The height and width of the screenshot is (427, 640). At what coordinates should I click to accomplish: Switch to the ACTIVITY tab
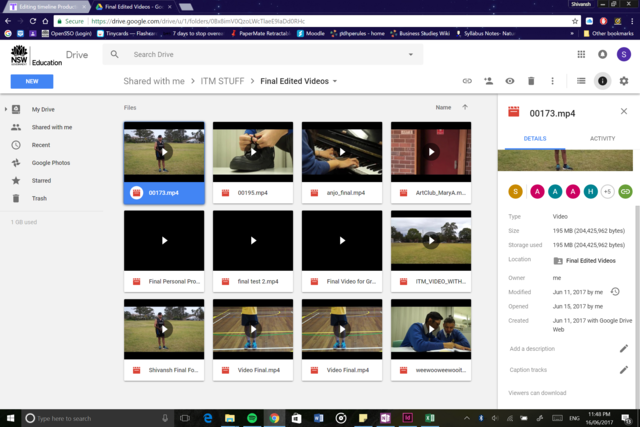click(602, 139)
